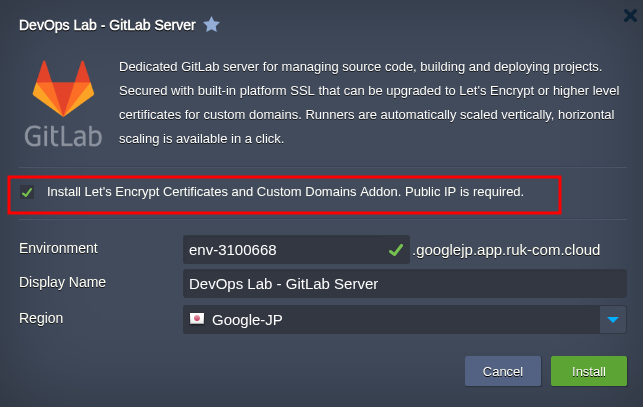Click the Environment field label

(58, 248)
